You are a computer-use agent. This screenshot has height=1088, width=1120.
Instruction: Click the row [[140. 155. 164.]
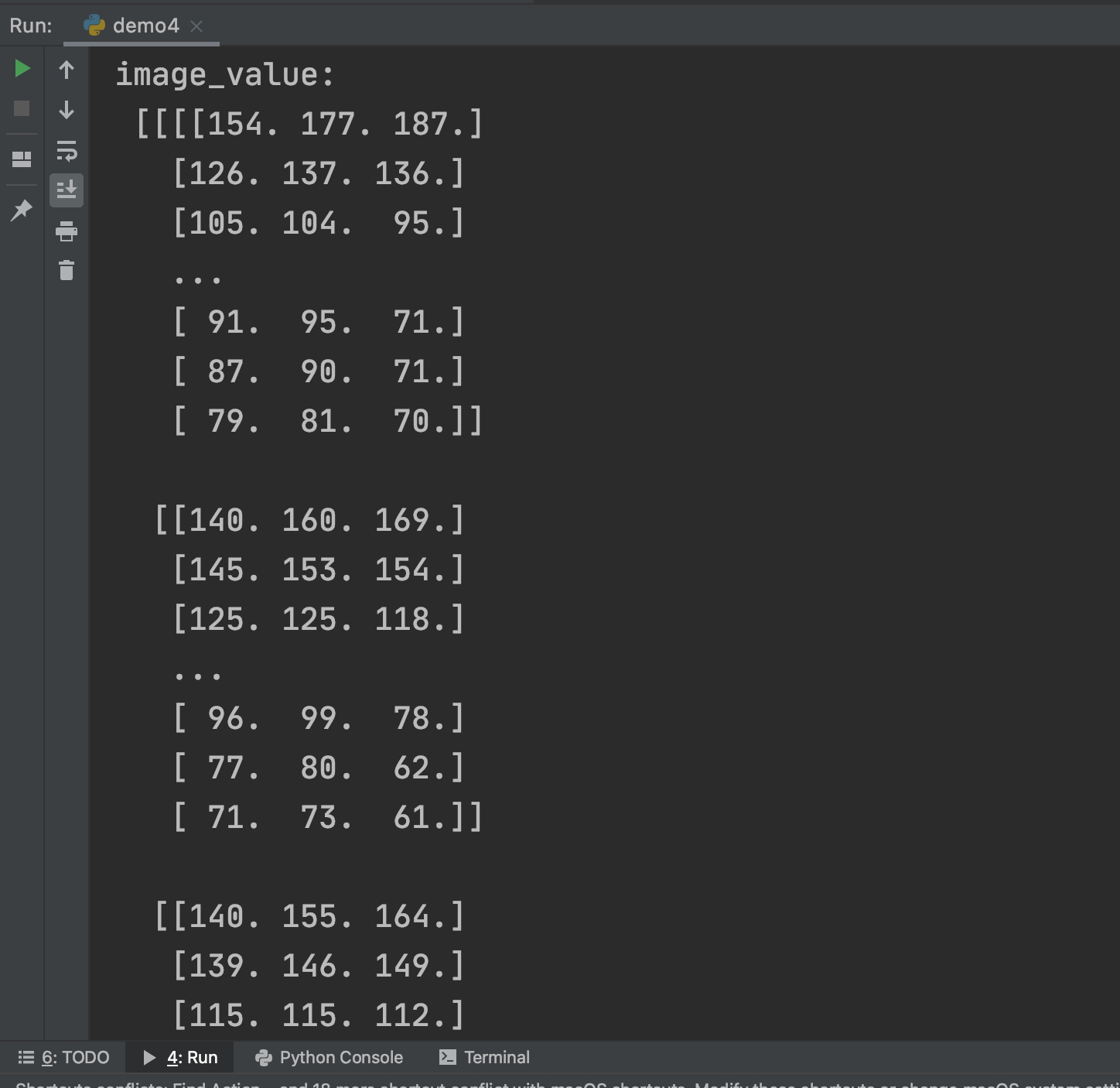(309, 916)
